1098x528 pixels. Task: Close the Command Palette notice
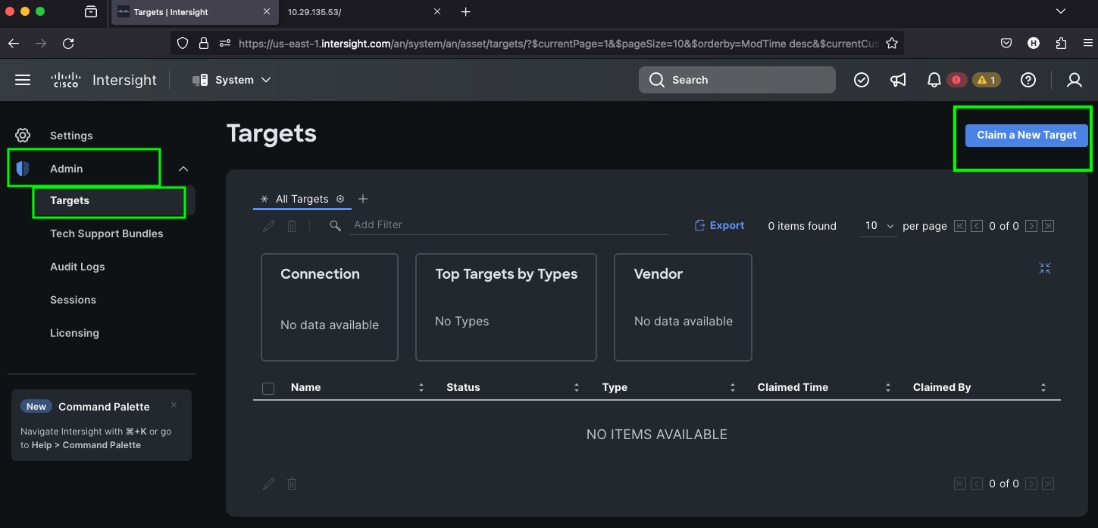pyautogui.click(x=173, y=405)
